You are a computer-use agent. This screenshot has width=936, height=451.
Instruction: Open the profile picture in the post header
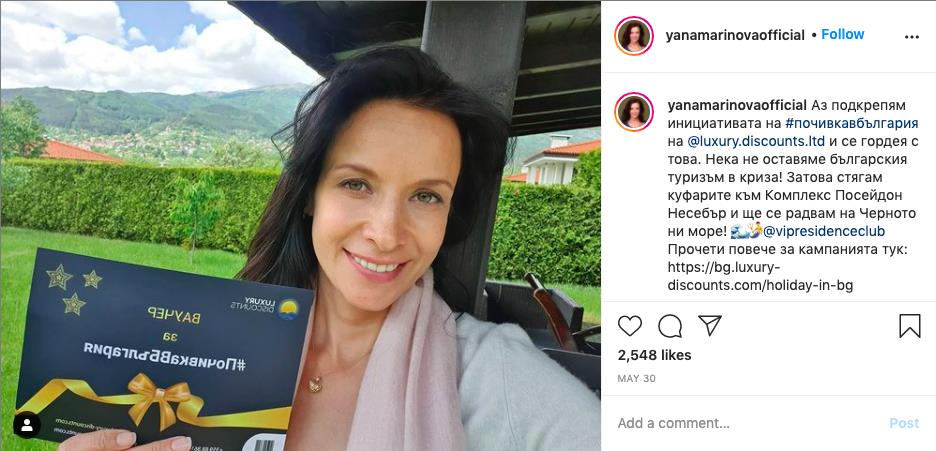click(x=633, y=36)
